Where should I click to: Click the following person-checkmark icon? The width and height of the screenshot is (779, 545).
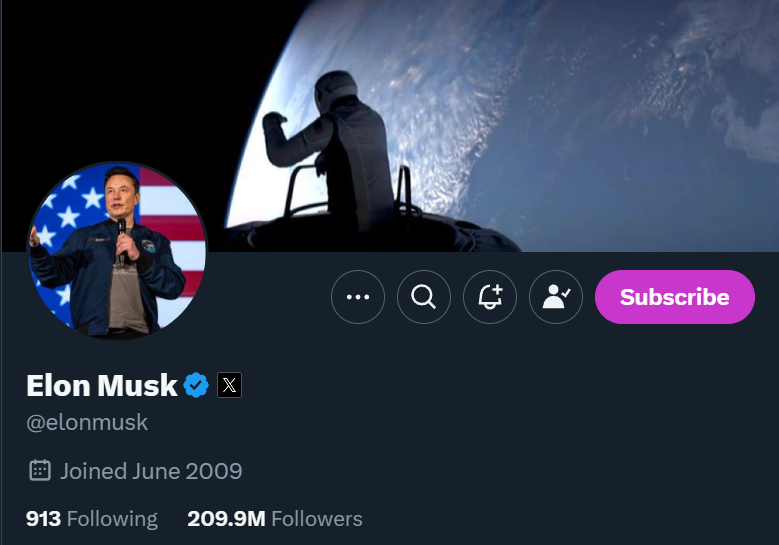point(556,297)
